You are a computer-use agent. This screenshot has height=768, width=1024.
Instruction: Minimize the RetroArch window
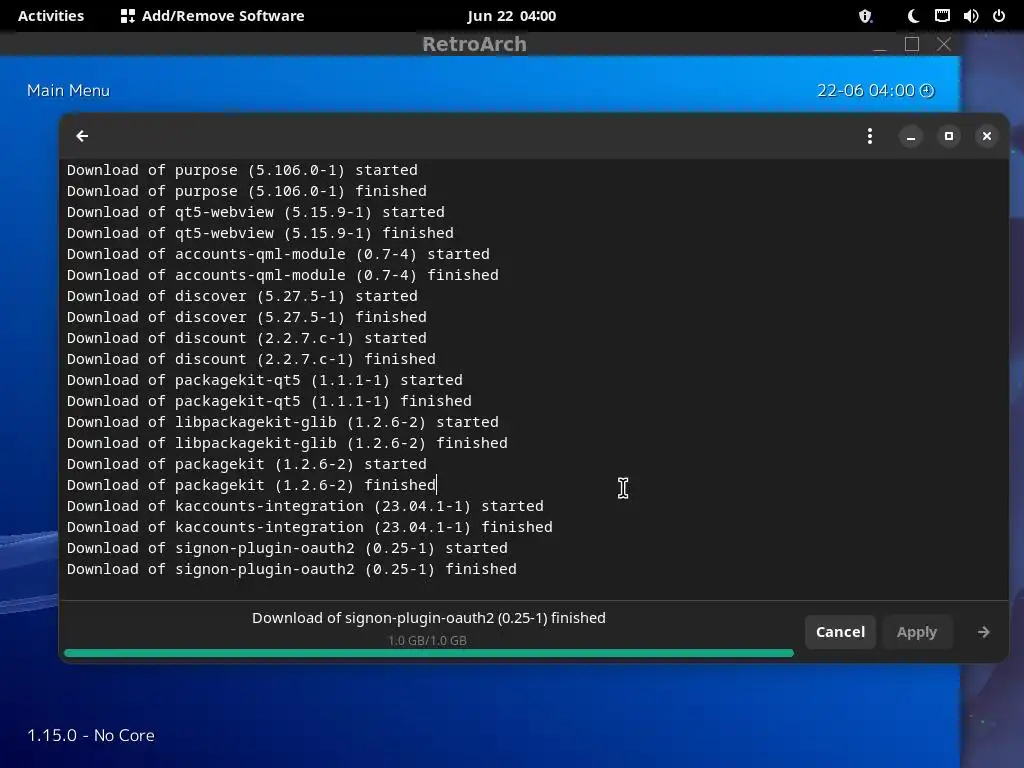880,44
